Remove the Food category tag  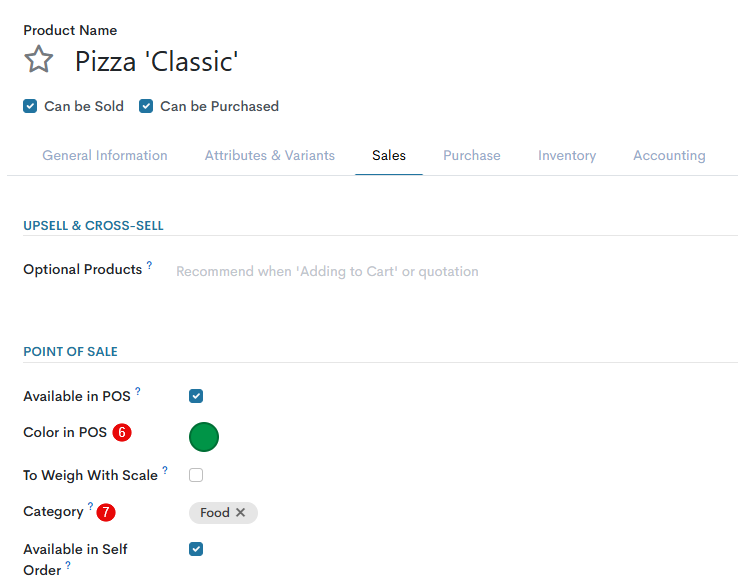point(240,513)
